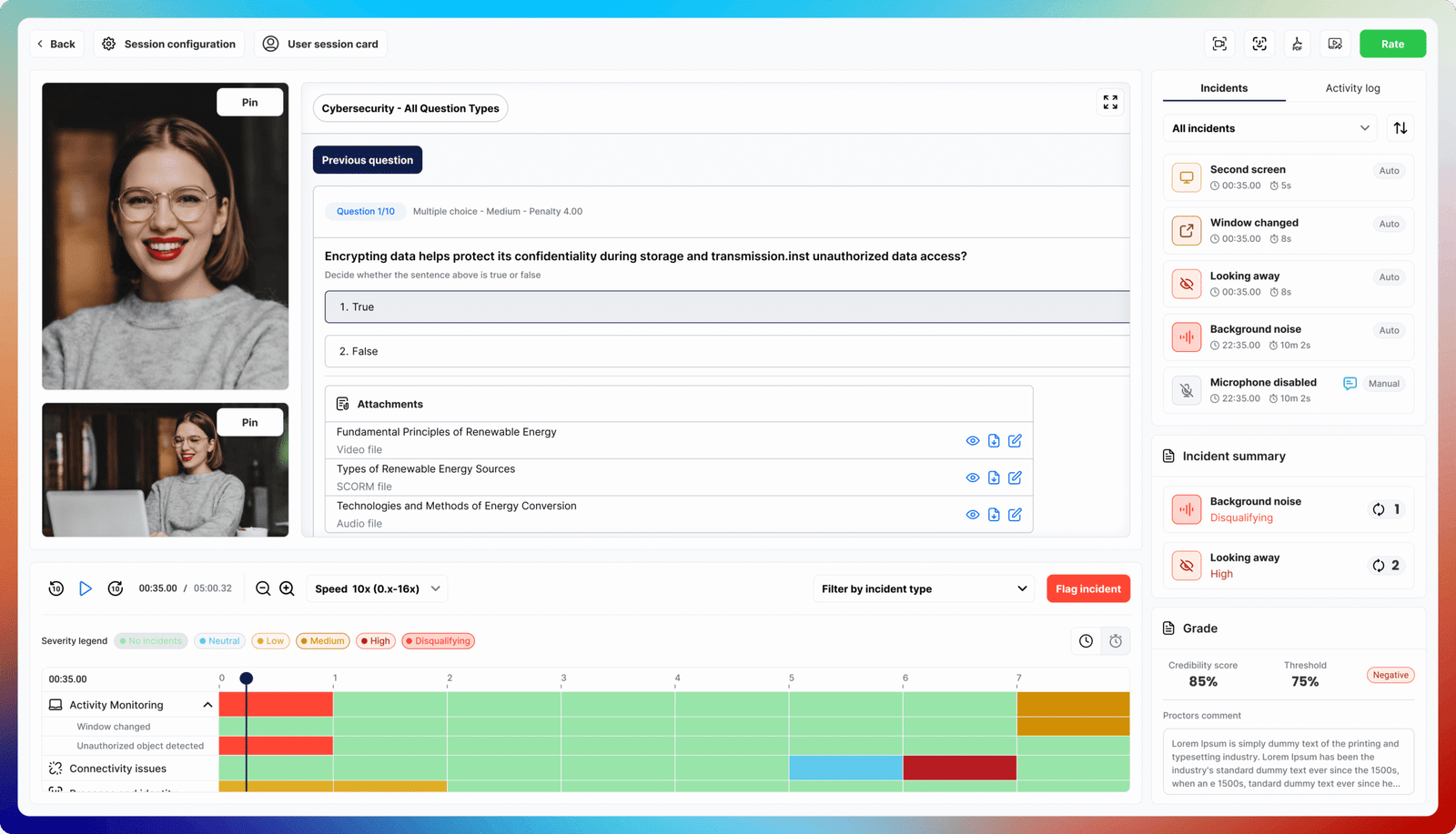Download the Types of Renewable Energy Sources file

[994, 477]
